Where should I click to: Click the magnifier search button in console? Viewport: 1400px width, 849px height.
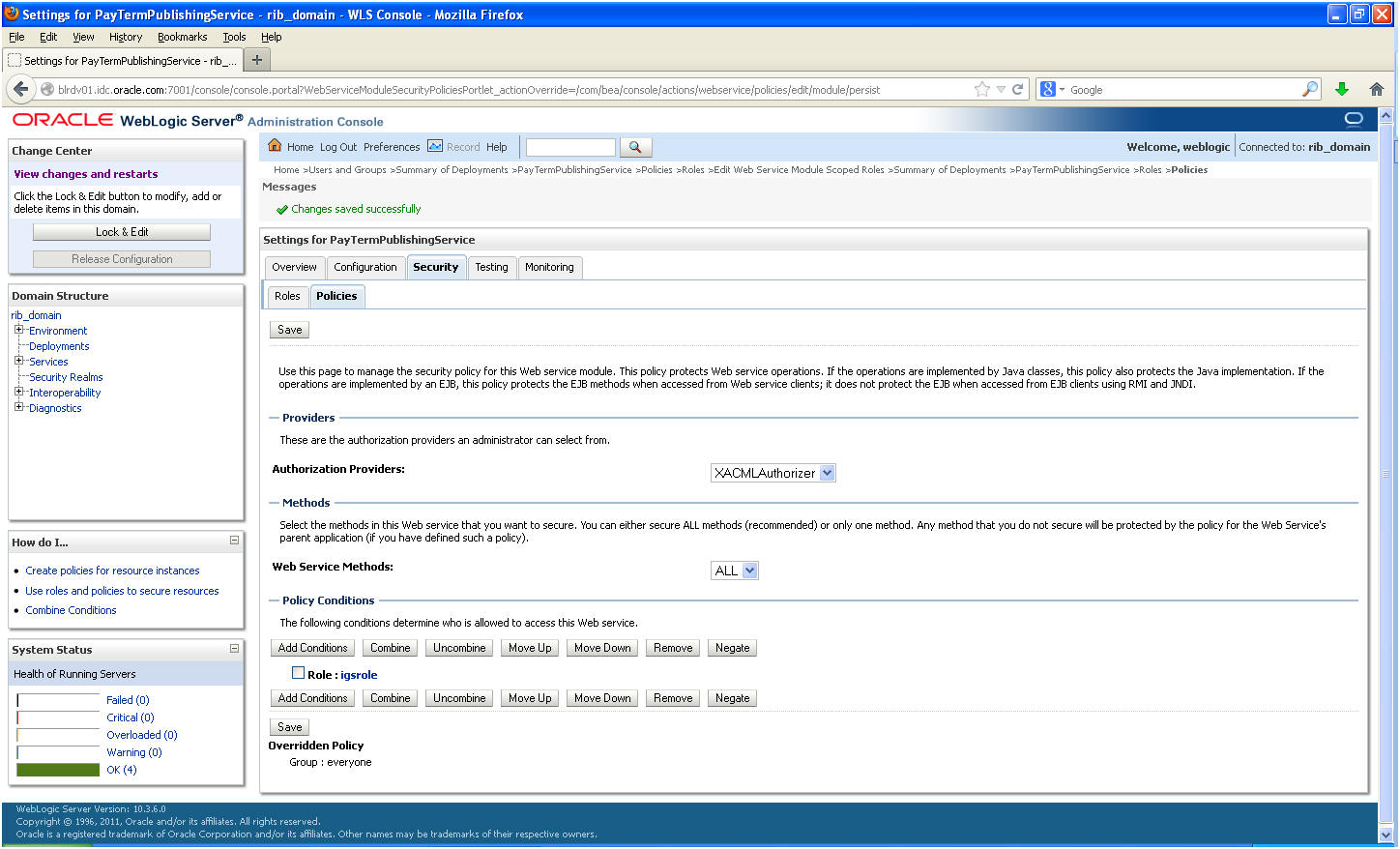click(x=635, y=147)
